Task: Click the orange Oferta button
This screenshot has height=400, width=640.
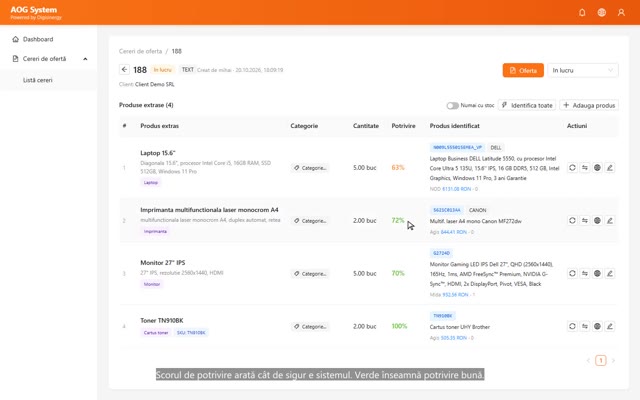Action: point(523,70)
